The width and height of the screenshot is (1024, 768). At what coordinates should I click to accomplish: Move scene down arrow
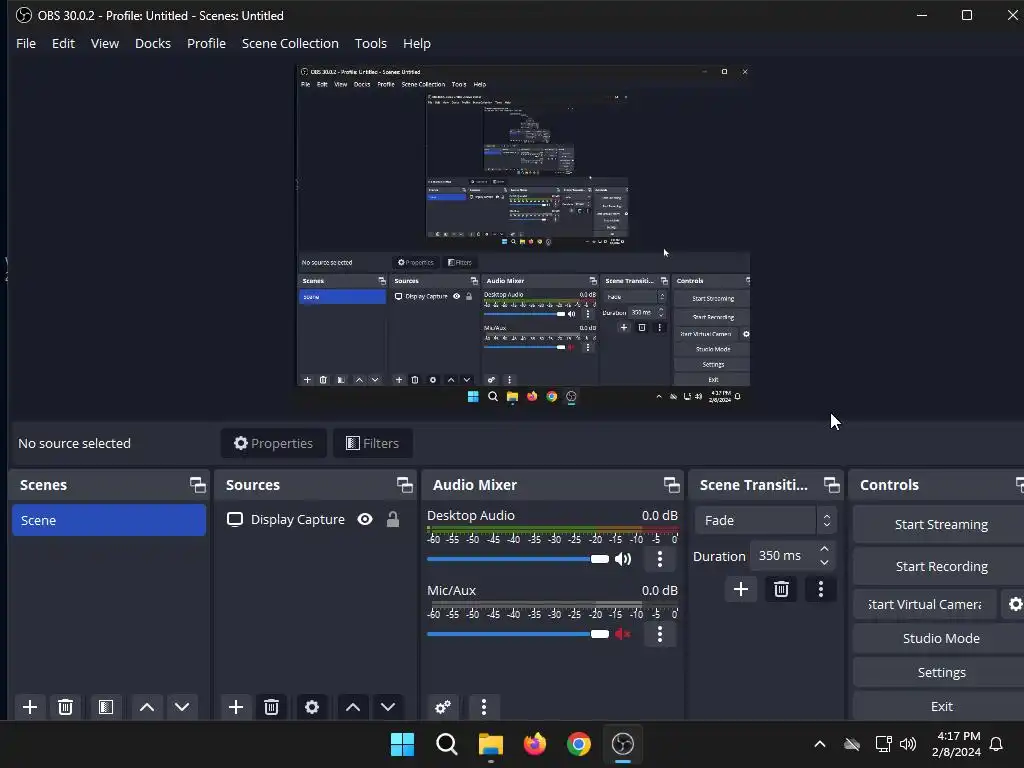(182, 707)
